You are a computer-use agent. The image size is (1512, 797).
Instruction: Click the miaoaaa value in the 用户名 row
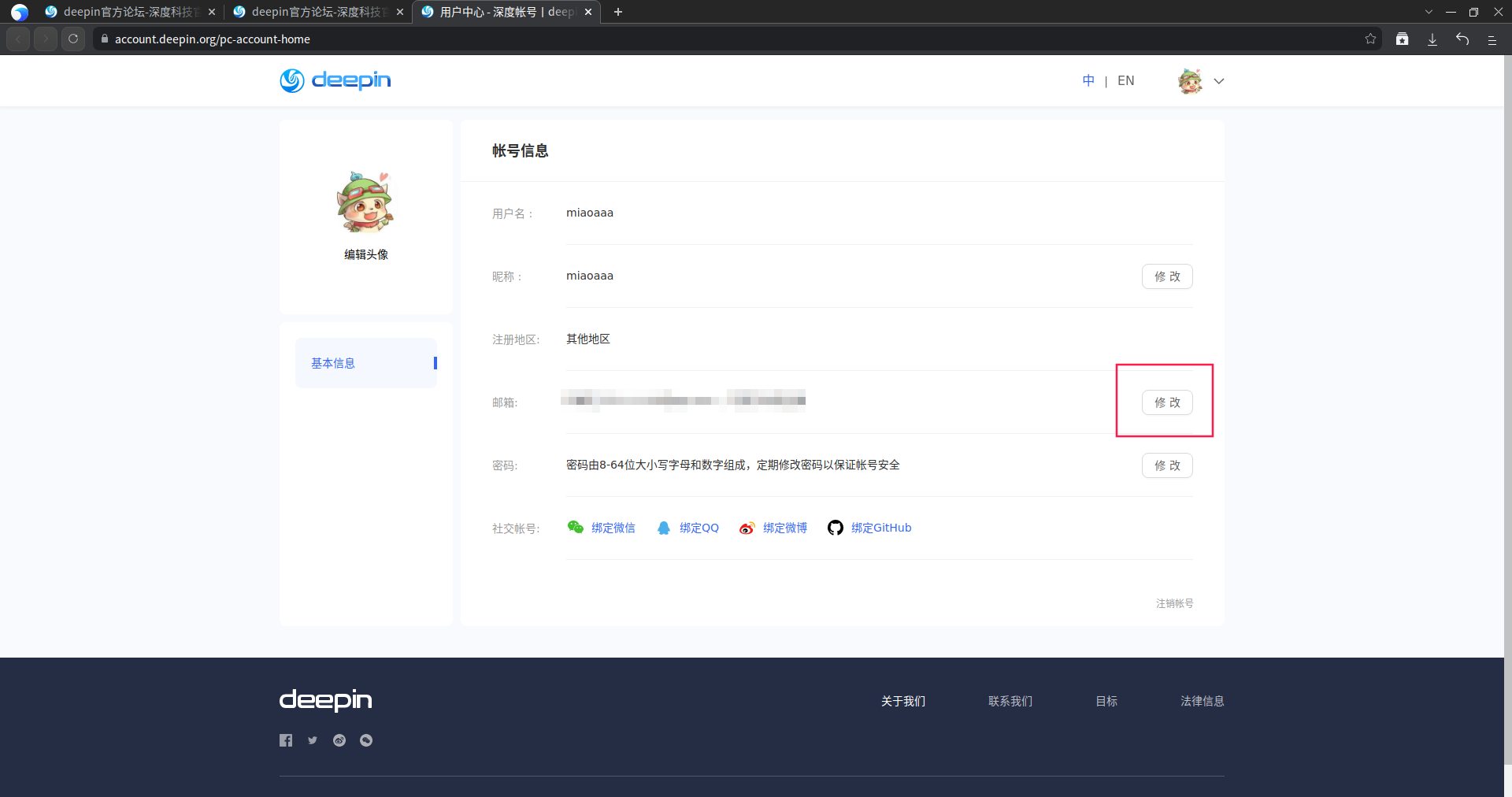click(x=590, y=213)
